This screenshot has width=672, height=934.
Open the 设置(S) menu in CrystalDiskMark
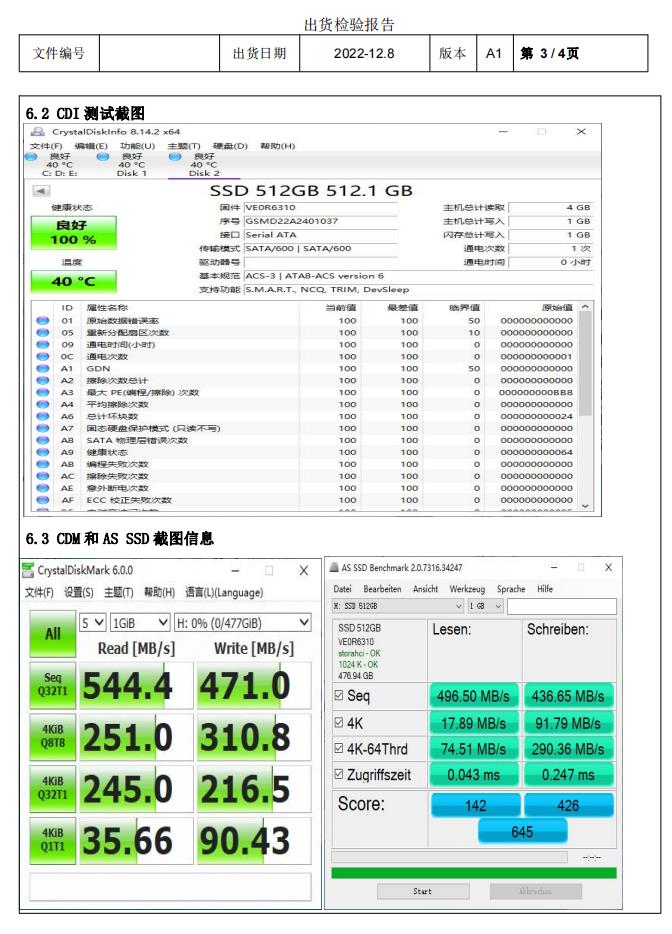[79, 592]
